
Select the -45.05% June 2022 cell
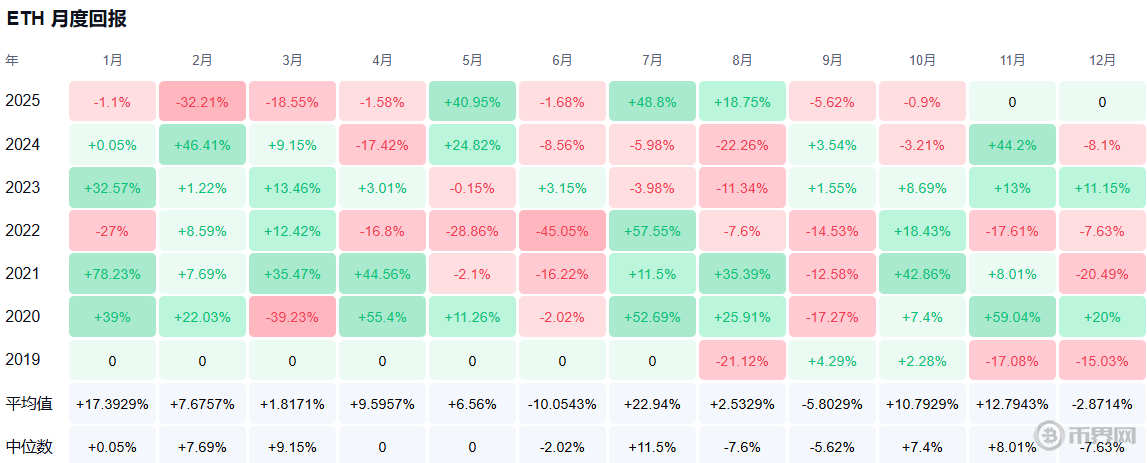pos(562,231)
